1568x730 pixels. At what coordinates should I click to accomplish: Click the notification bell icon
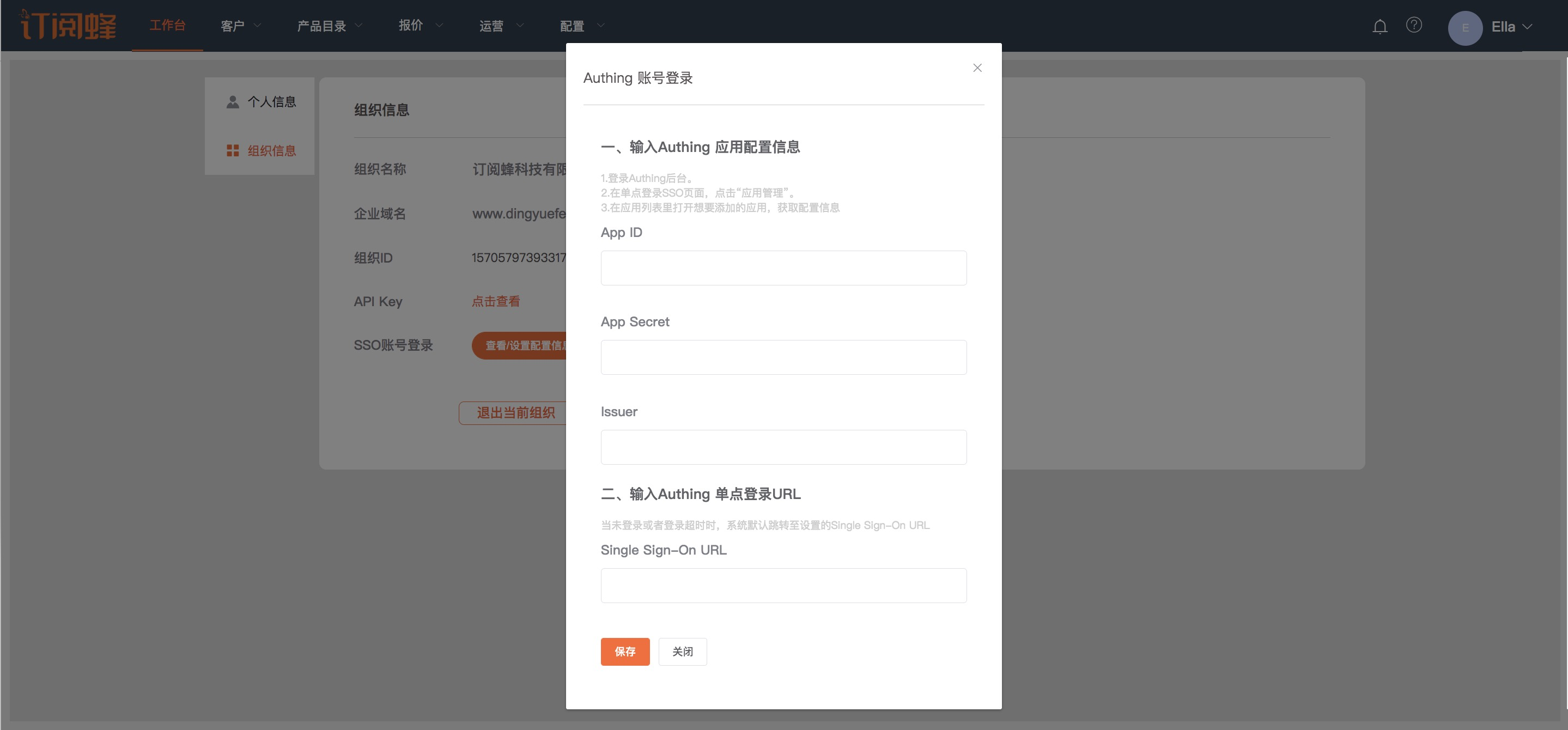click(x=1380, y=26)
